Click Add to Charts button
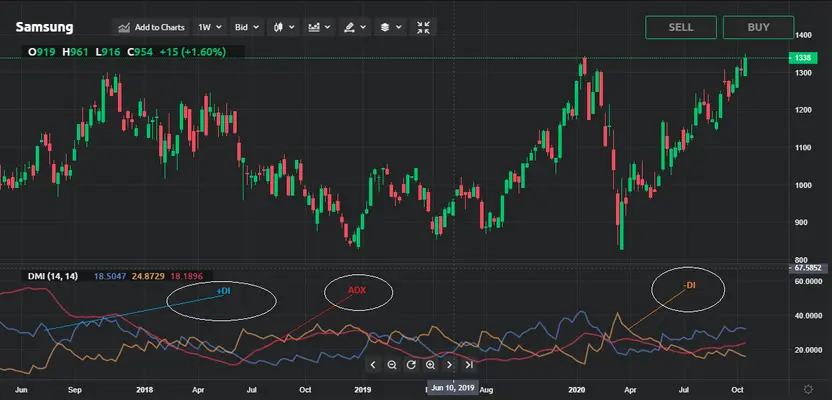The image size is (832, 400). (x=151, y=27)
